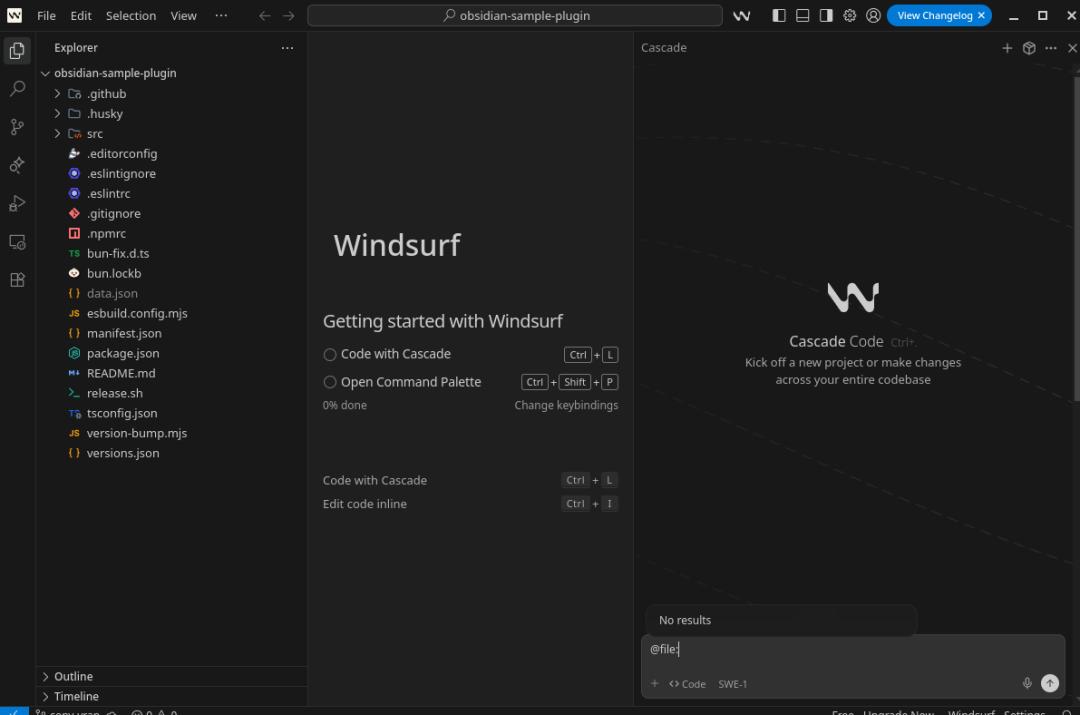
Task: Open the Run and Debug view
Action: coord(17,204)
